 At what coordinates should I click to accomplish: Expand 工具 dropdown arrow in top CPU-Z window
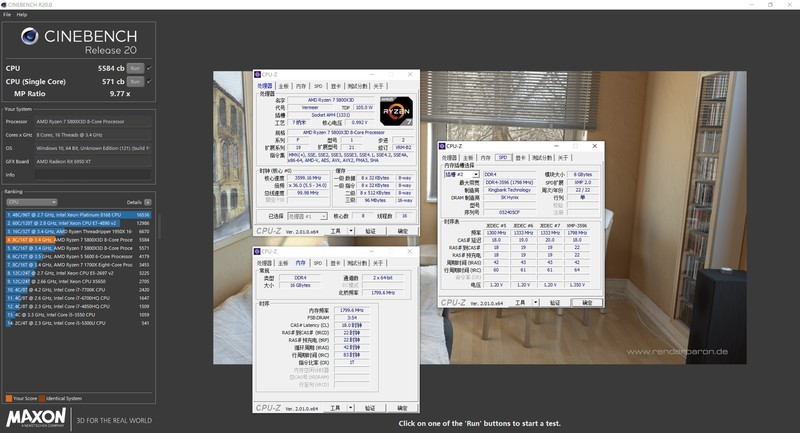[351, 231]
